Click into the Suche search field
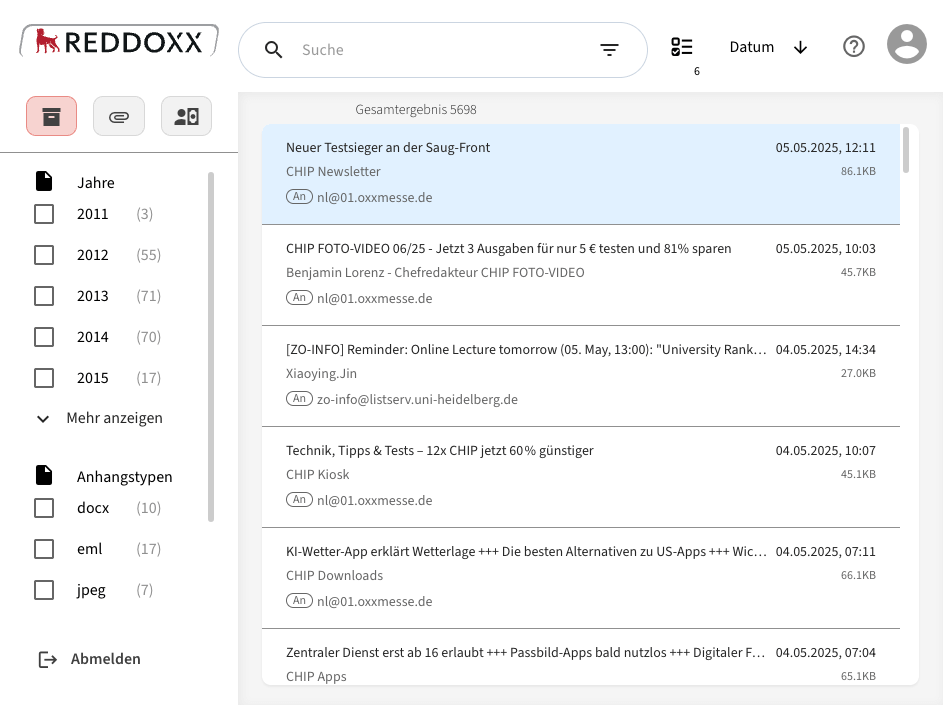Image resolution: width=943 pixels, height=705 pixels. [443, 50]
